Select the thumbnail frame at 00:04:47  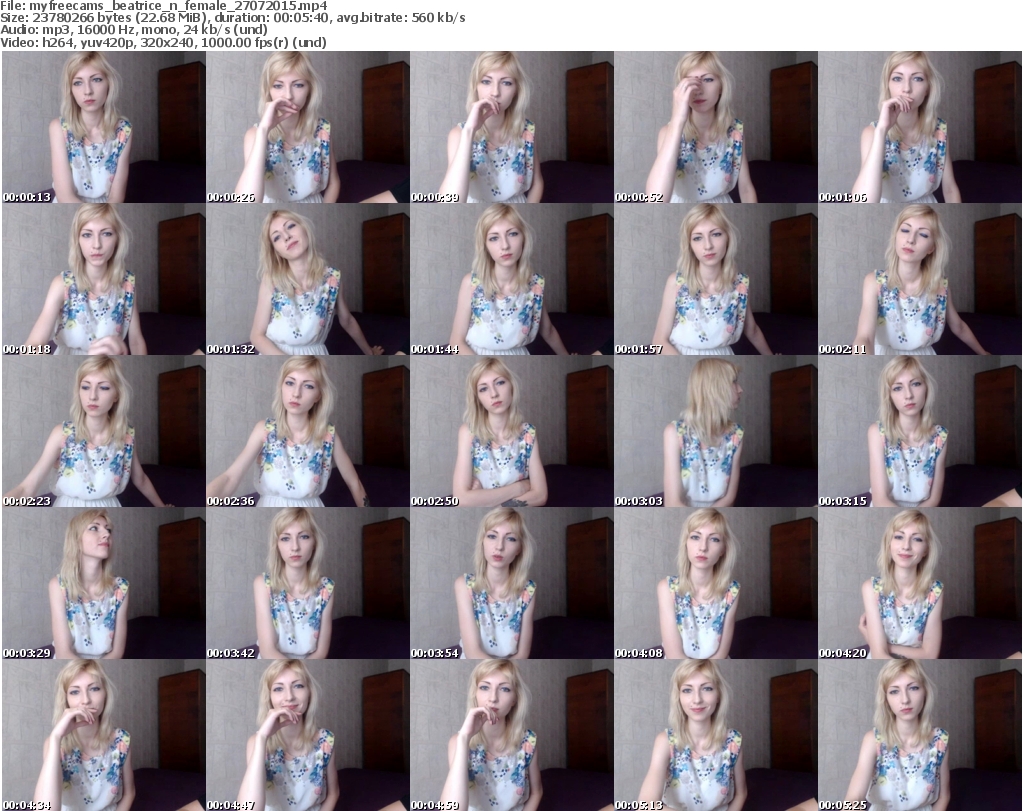(308, 735)
